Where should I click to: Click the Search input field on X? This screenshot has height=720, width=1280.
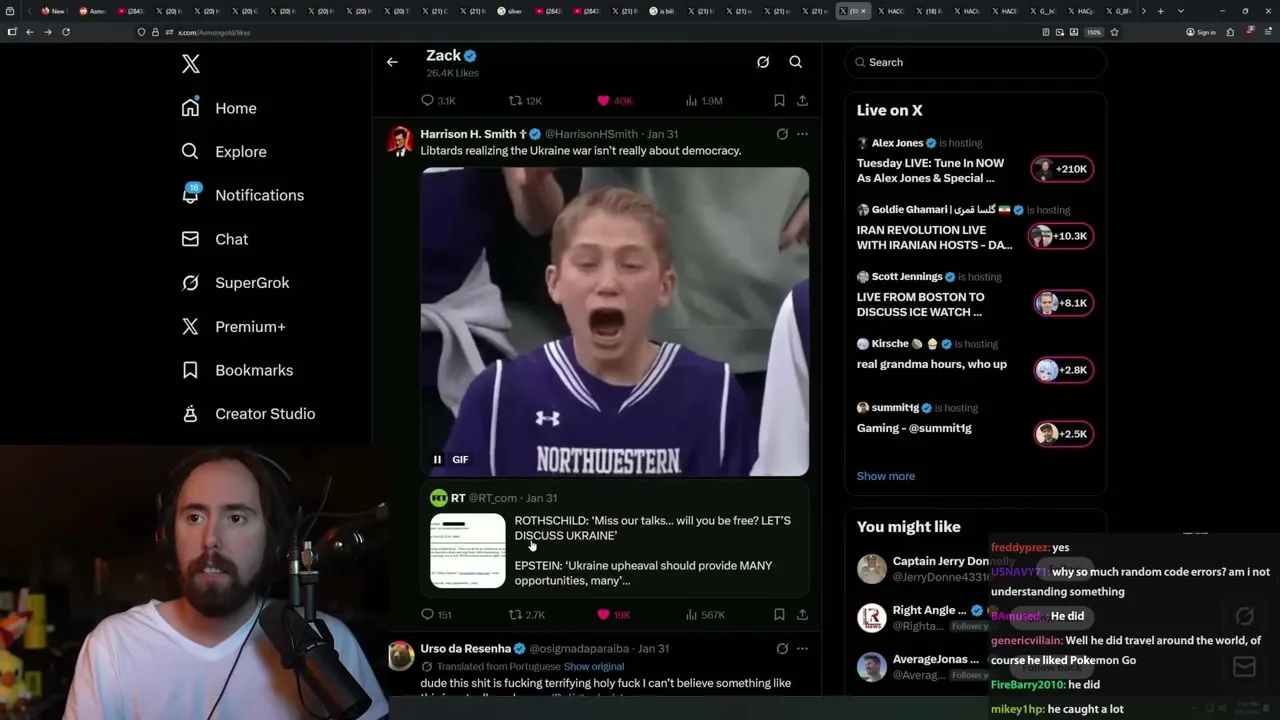(975, 62)
